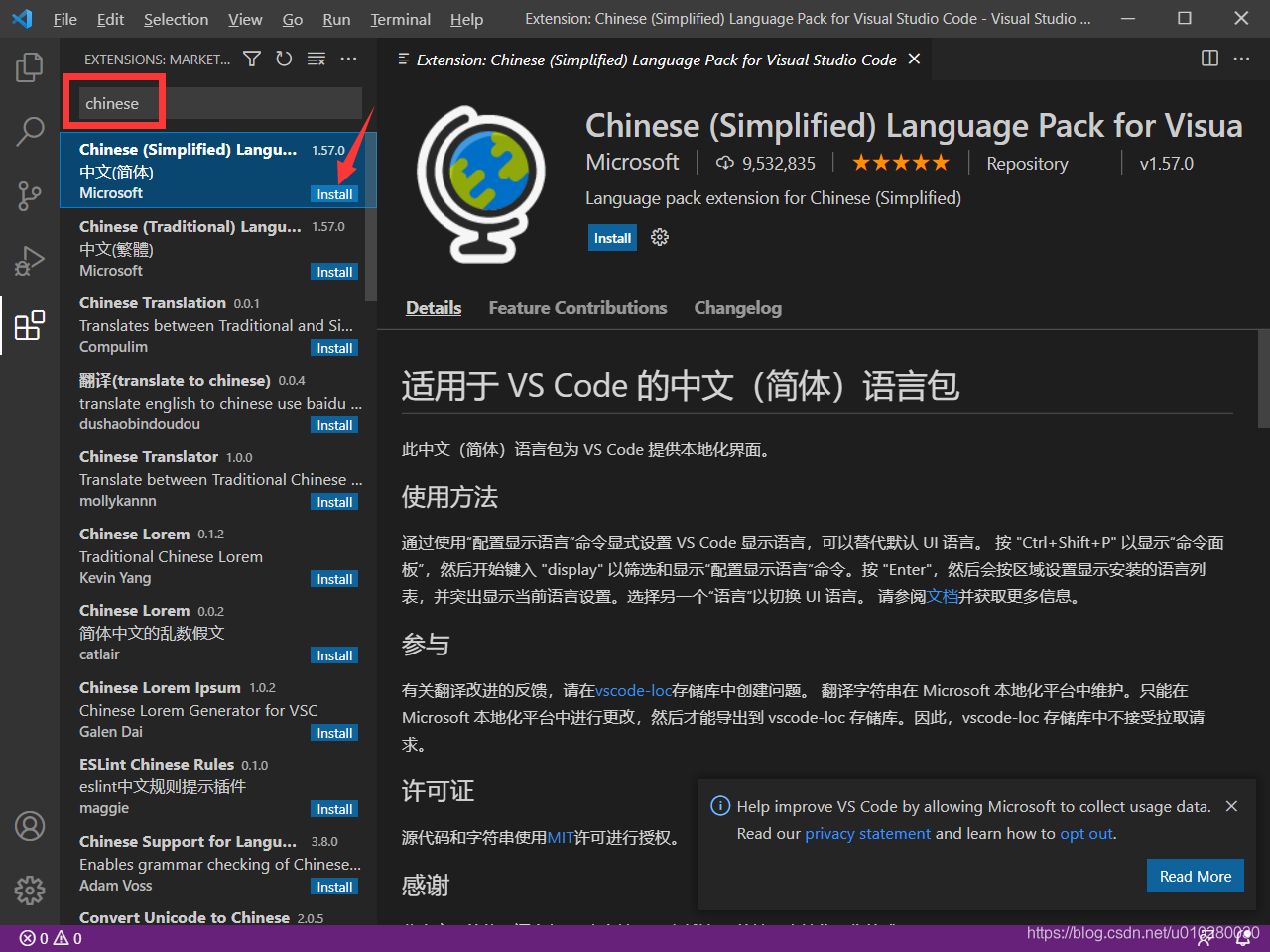Select Convert Unicode to Chinese item
This screenshot has height=952, width=1270.
[x=218, y=914]
